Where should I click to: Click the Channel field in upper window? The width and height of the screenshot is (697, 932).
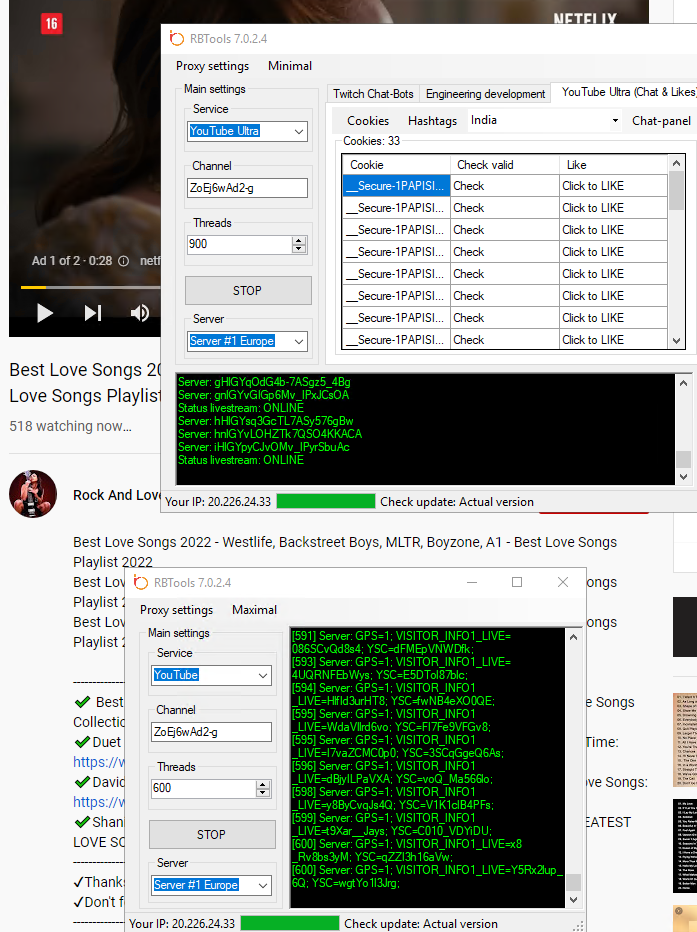click(247, 188)
